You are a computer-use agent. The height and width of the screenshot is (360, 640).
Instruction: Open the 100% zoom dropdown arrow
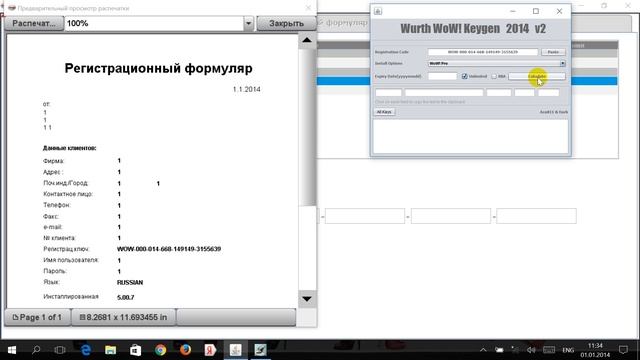coord(248,23)
